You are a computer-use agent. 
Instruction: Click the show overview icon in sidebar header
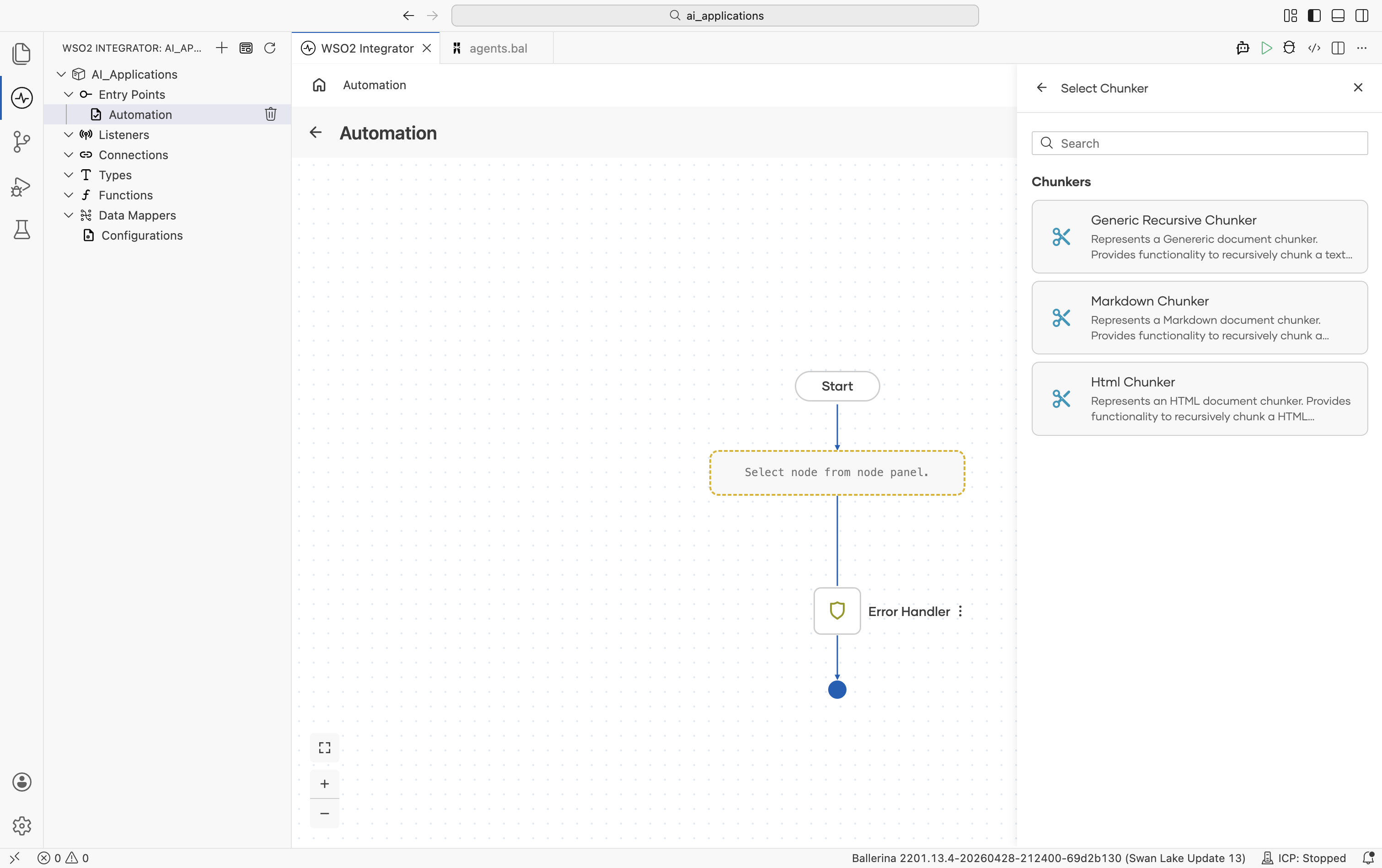(x=246, y=48)
